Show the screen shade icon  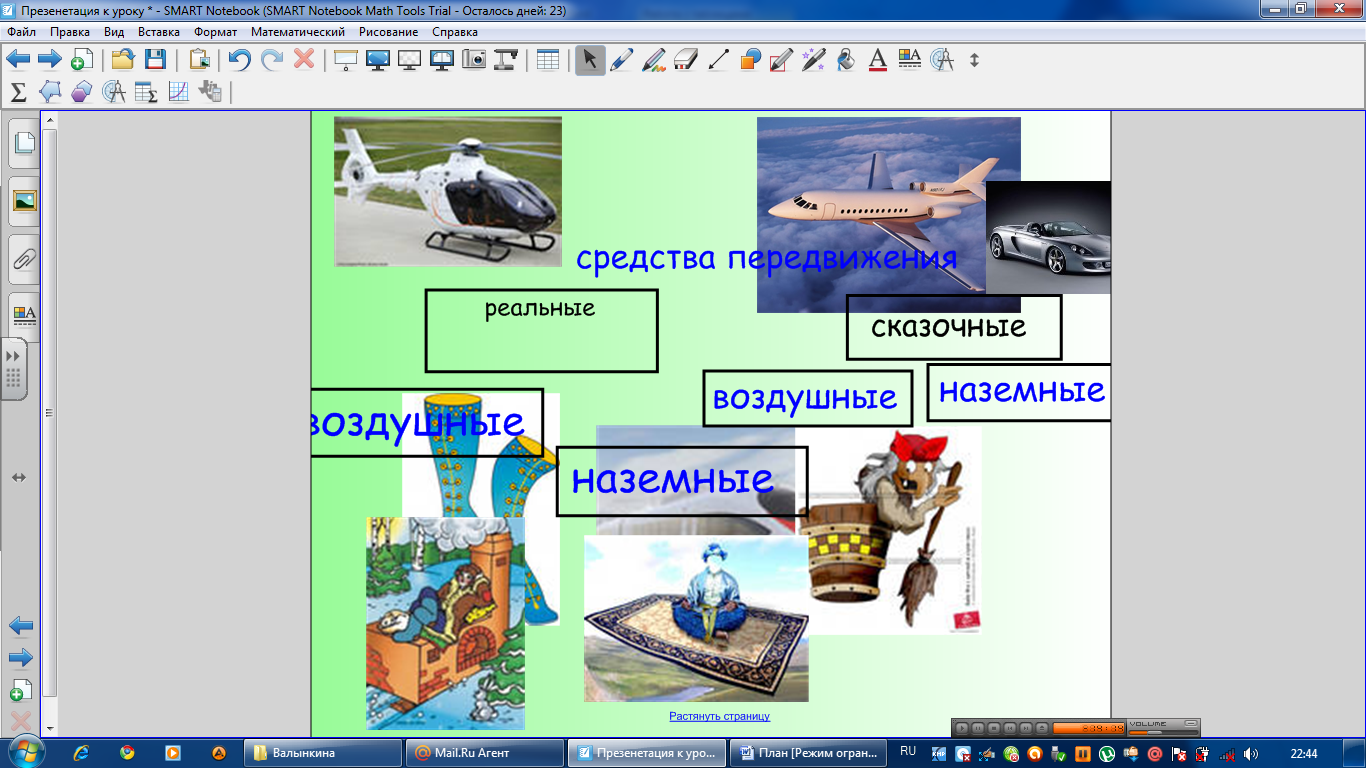click(346, 60)
